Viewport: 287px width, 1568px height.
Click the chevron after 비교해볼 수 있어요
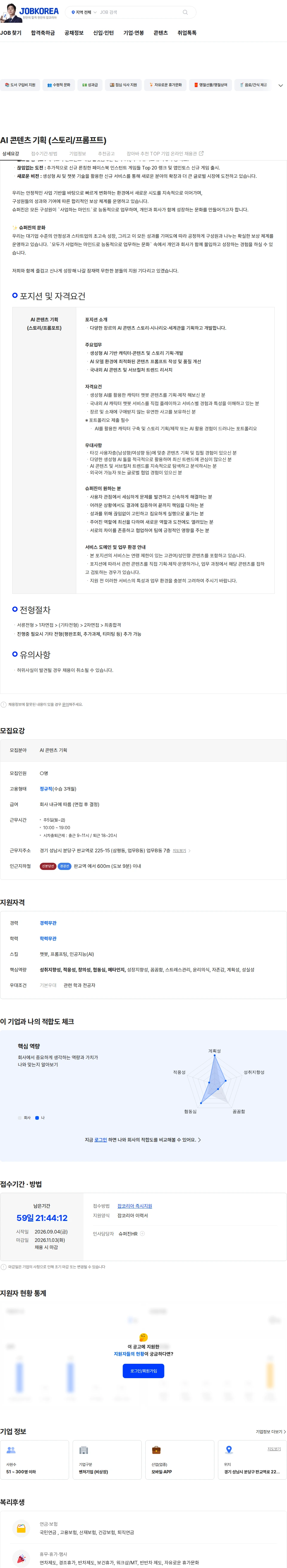tap(199, 1139)
